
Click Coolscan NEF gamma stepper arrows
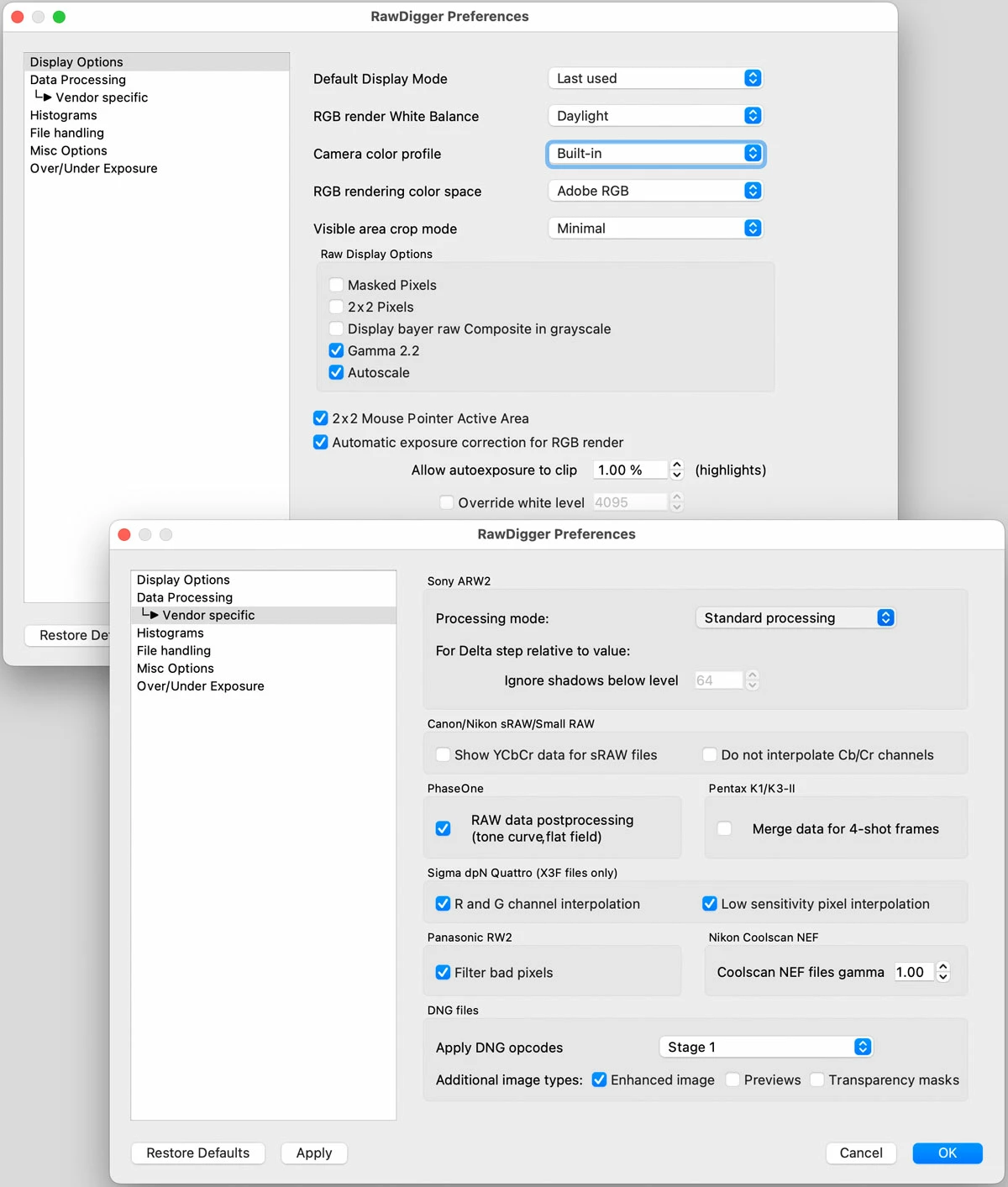[x=943, y=972]
